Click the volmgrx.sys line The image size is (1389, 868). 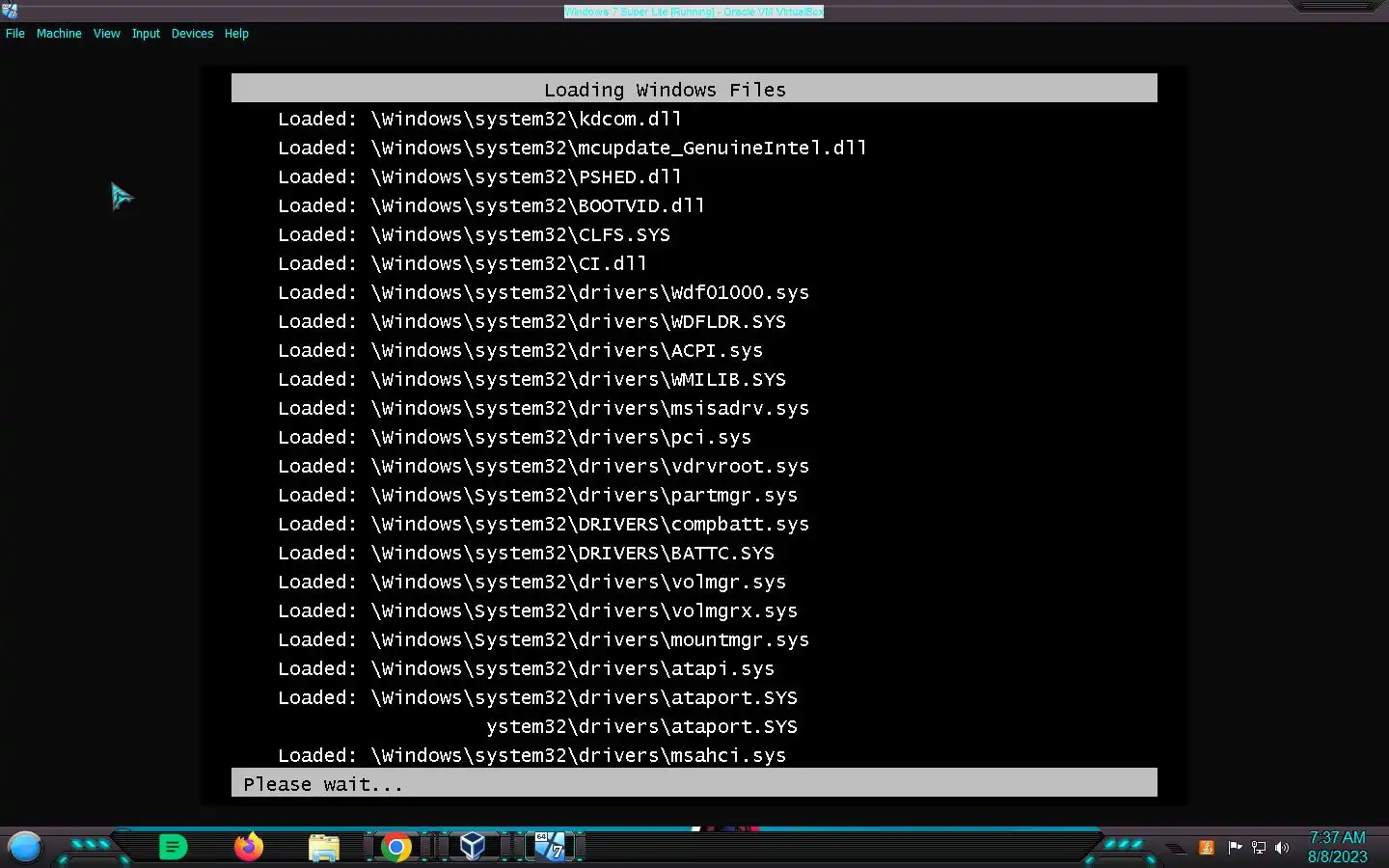pos(537,610)
